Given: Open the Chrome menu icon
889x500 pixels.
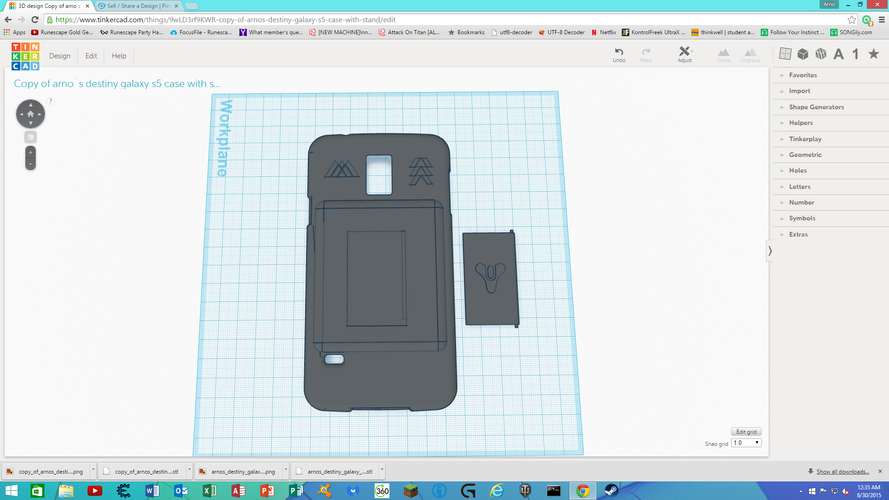Looking at the screenshot, I should click(x=882, y=20).
